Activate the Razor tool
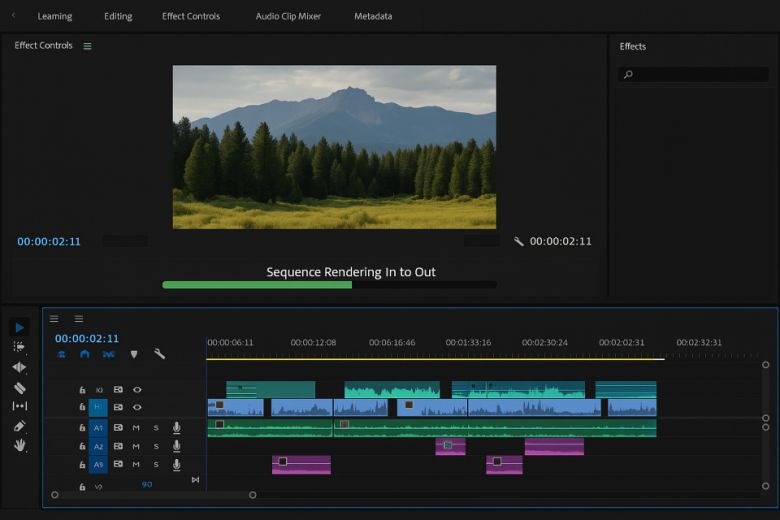The width and height of the screenshot is (780, 520). [x=19, y=387]
